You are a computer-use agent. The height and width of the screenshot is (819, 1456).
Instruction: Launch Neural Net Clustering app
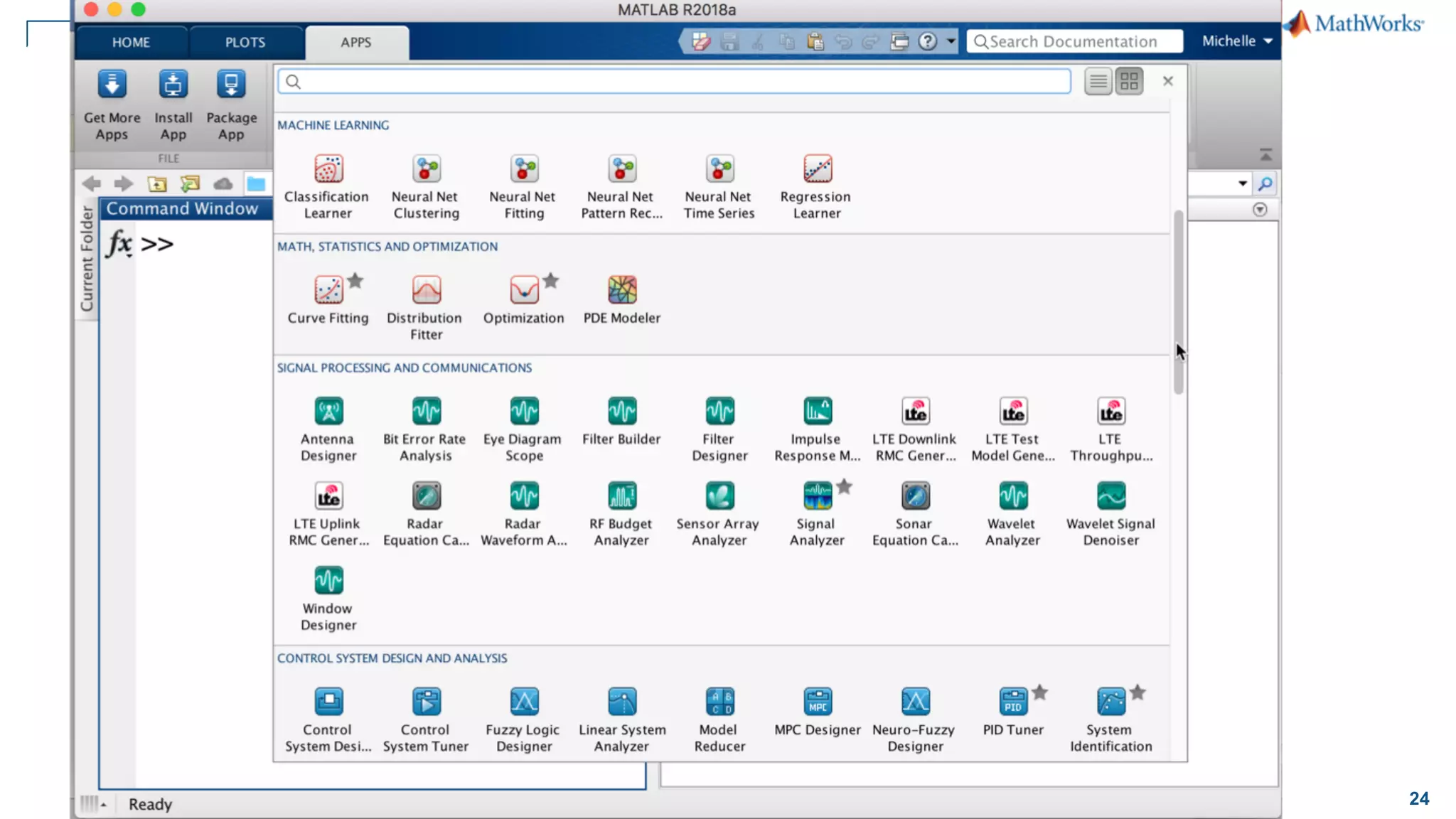(x=426, y=187)
